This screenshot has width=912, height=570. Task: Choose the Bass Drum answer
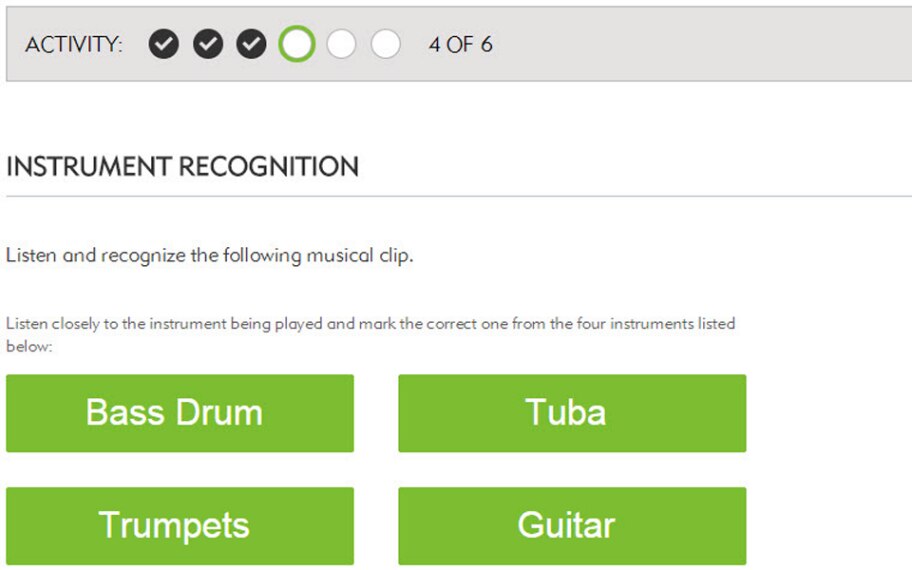180,413
